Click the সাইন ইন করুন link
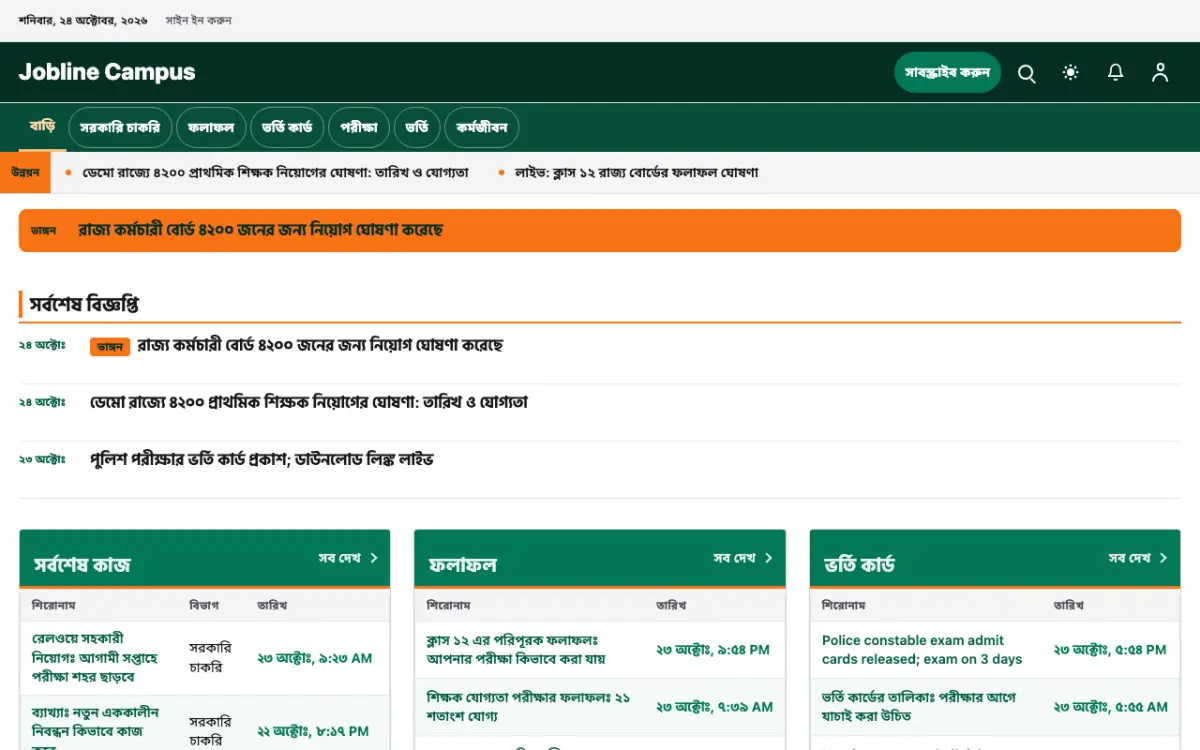 [x=198, y=20]
